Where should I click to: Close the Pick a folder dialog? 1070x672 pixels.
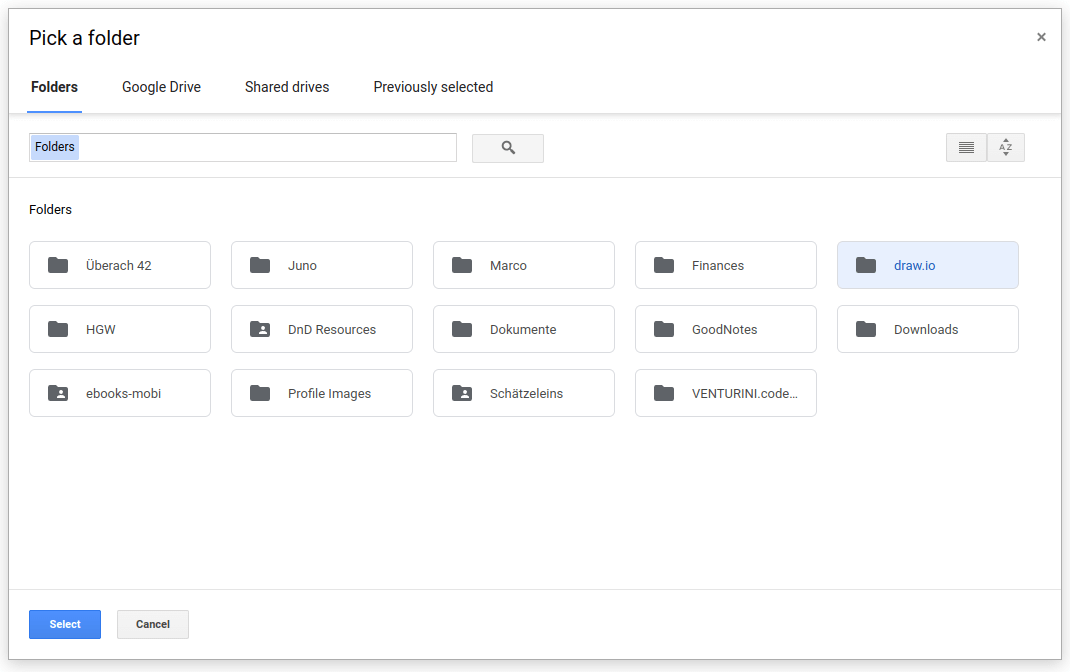[1041, 37]
